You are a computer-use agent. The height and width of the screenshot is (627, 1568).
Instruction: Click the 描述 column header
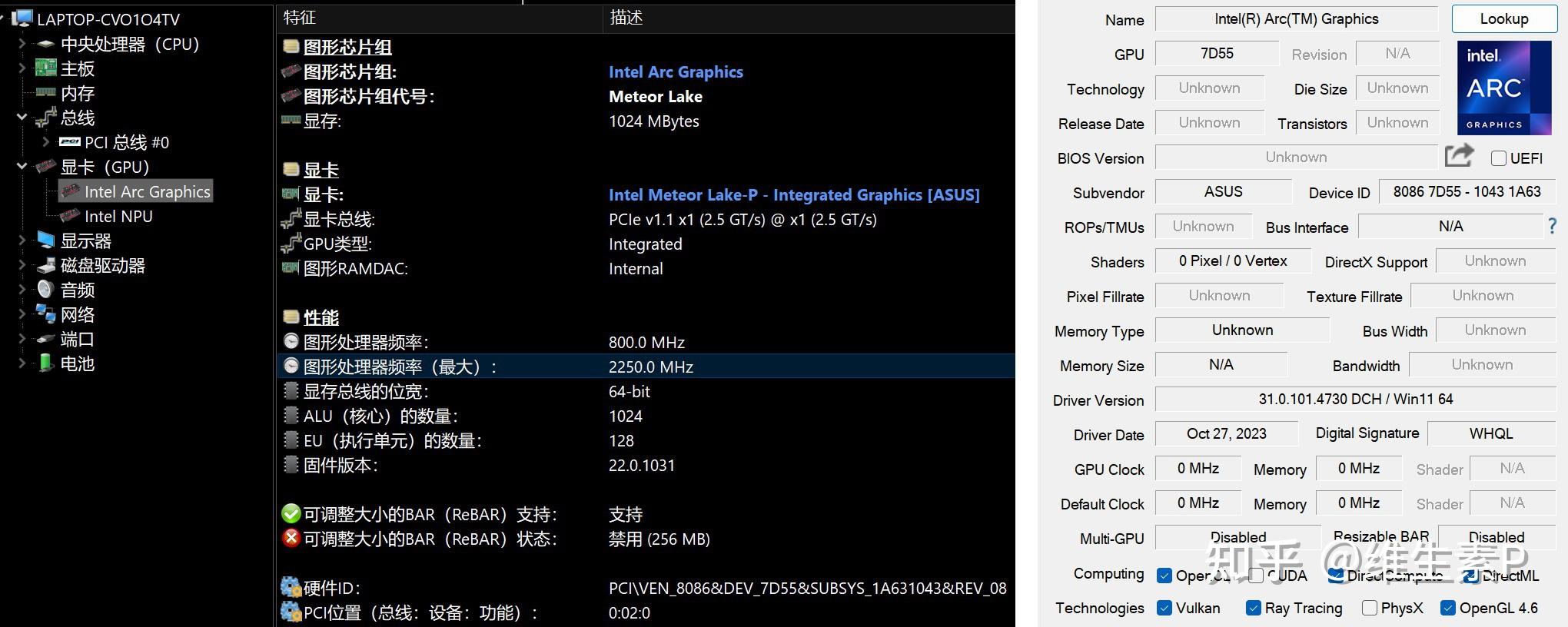click(809, 17)
